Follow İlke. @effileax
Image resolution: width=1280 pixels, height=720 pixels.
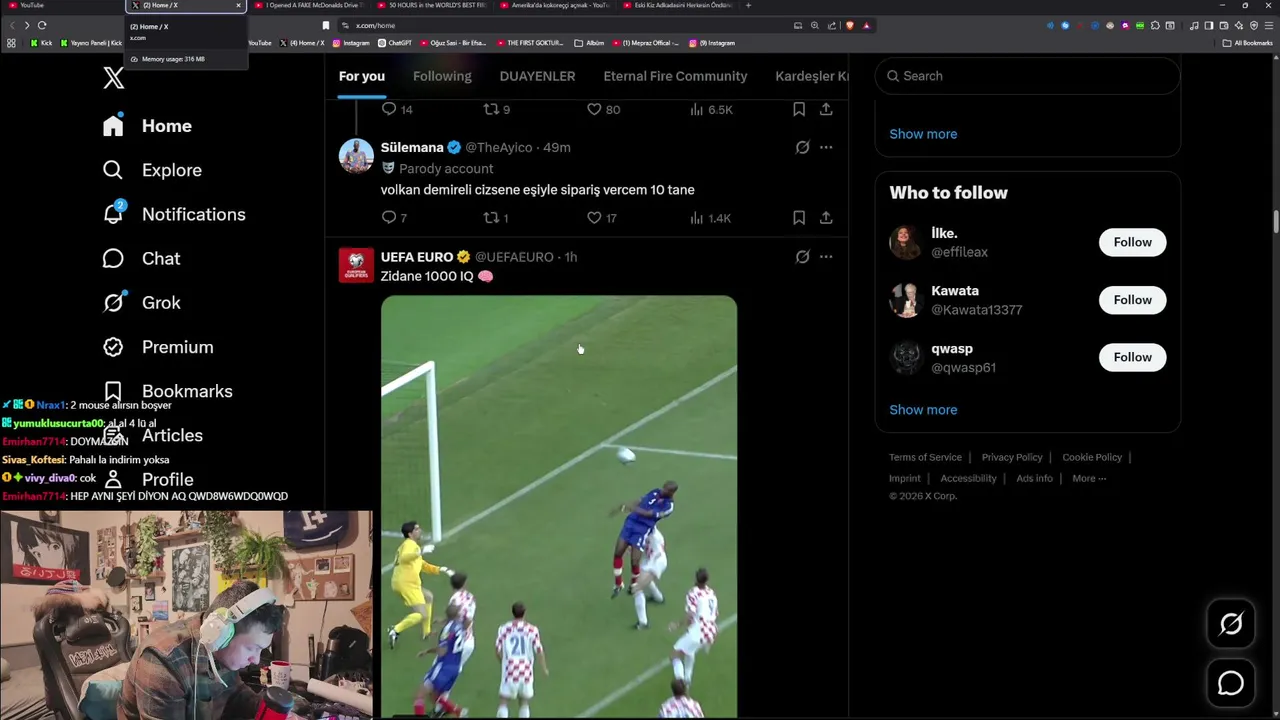1132,242
